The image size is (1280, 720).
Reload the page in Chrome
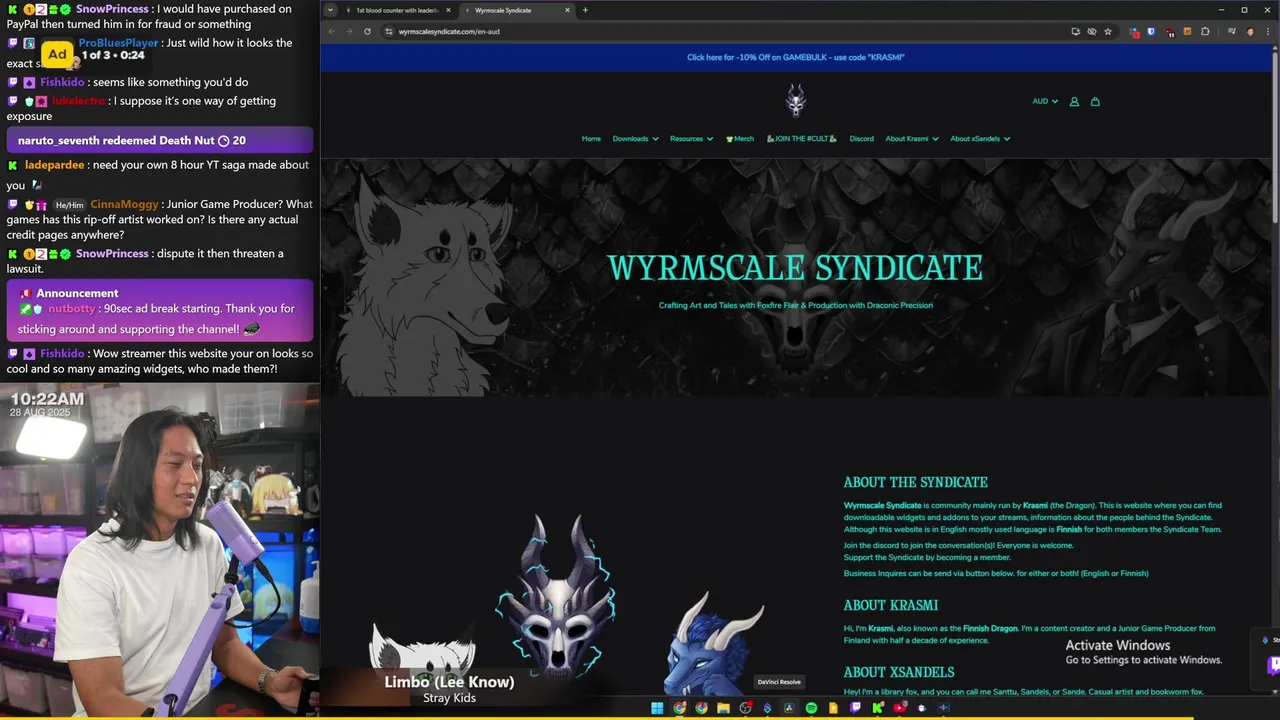pyautogui.click(x=367, y=31)
